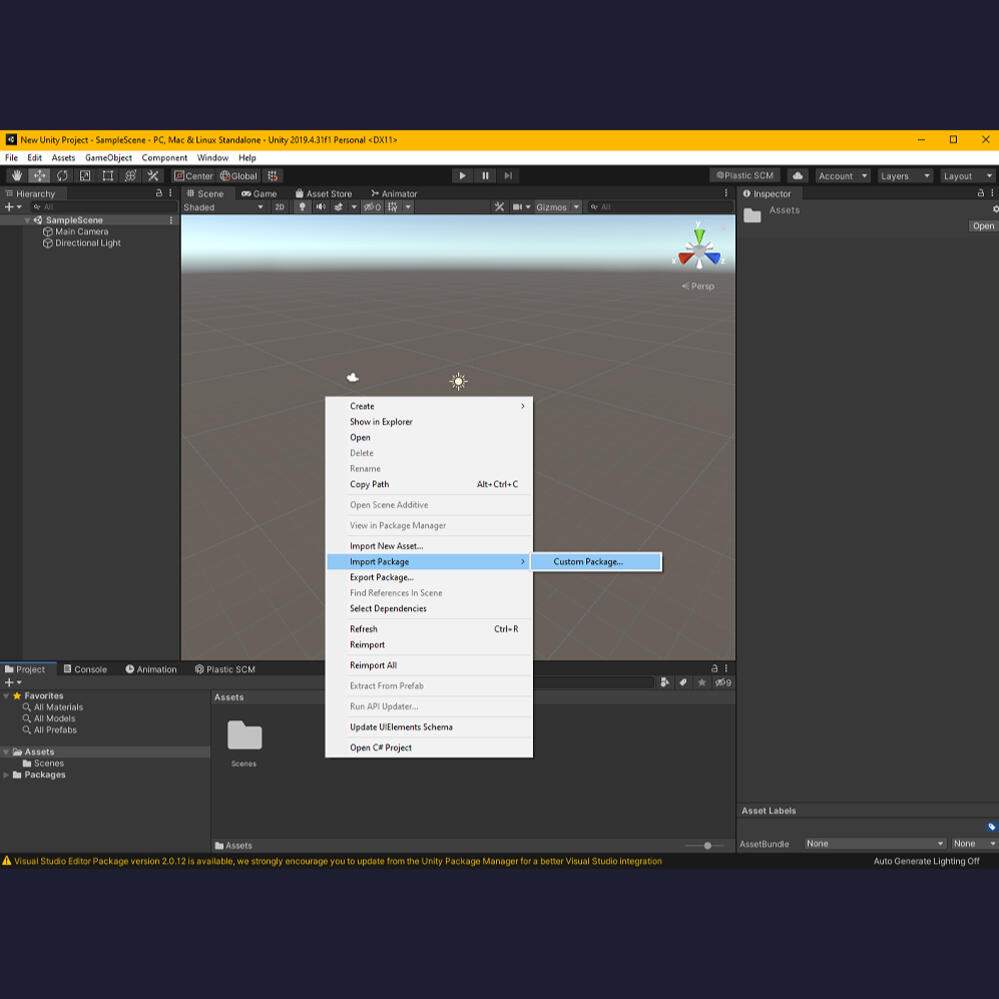Open the Scenes folder thumbnail
The height and width of the screenshot is (999, 999).
pos(244,737)
